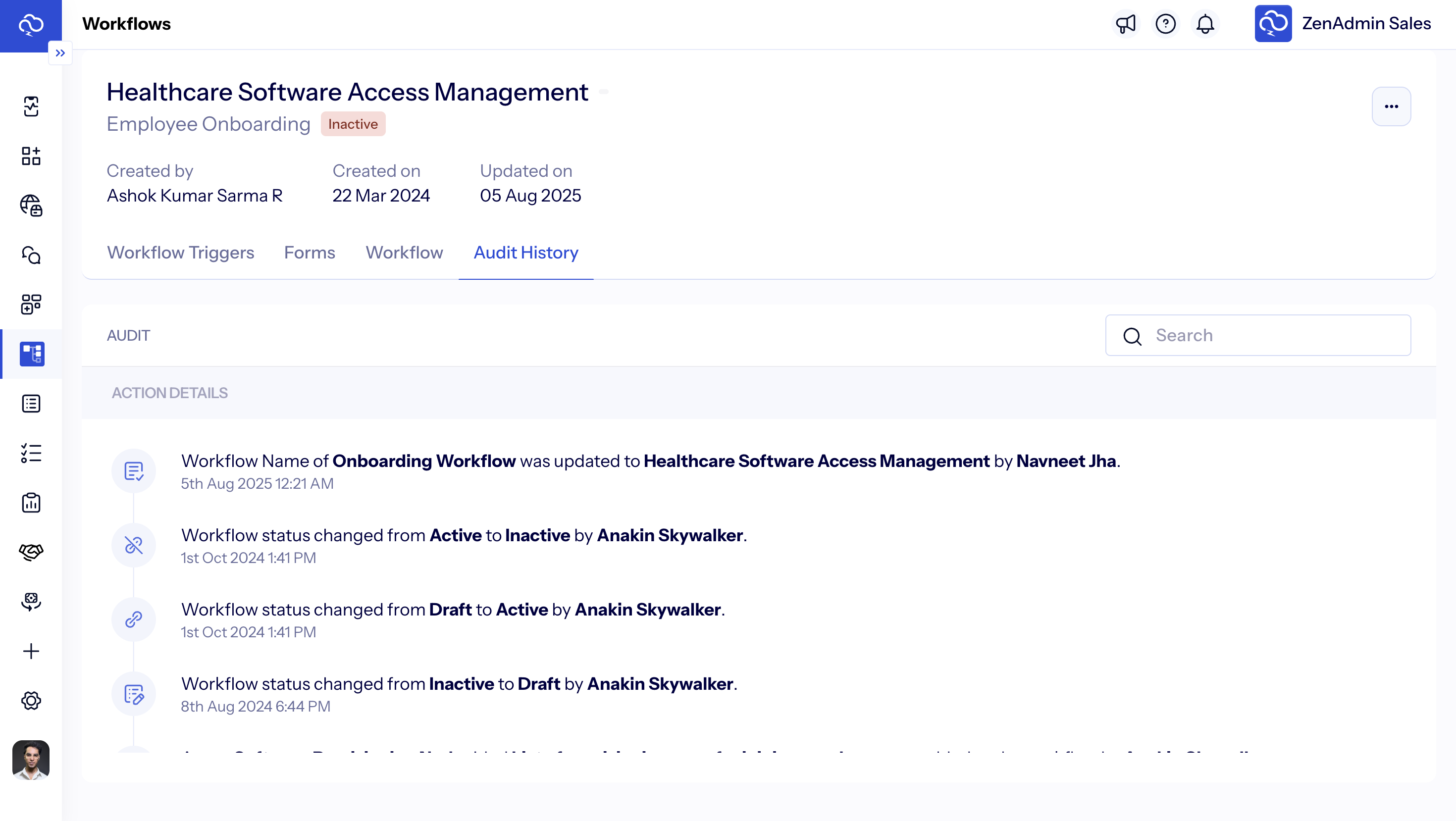
Task: Click the ZenAdmin Sales workspace logo
Action: (x=1273, y=24)
